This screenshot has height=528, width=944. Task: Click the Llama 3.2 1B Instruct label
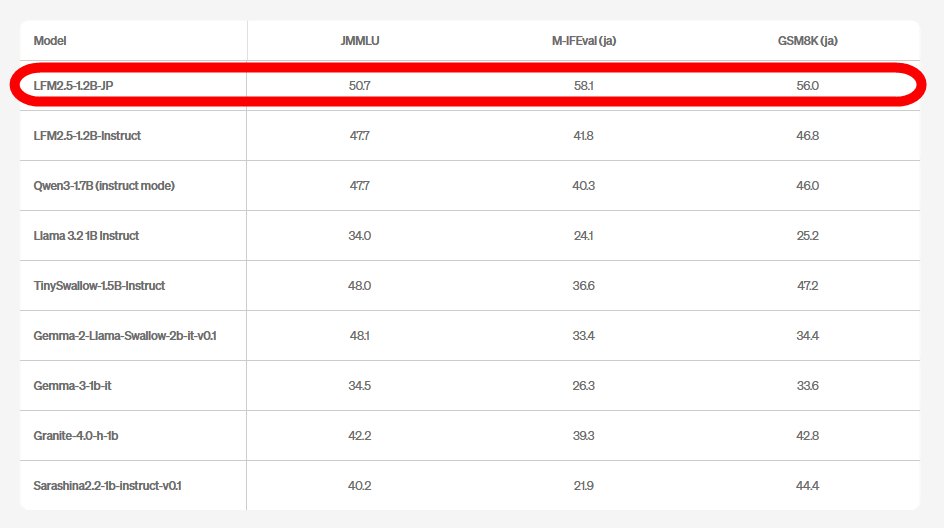pos(86,235)
